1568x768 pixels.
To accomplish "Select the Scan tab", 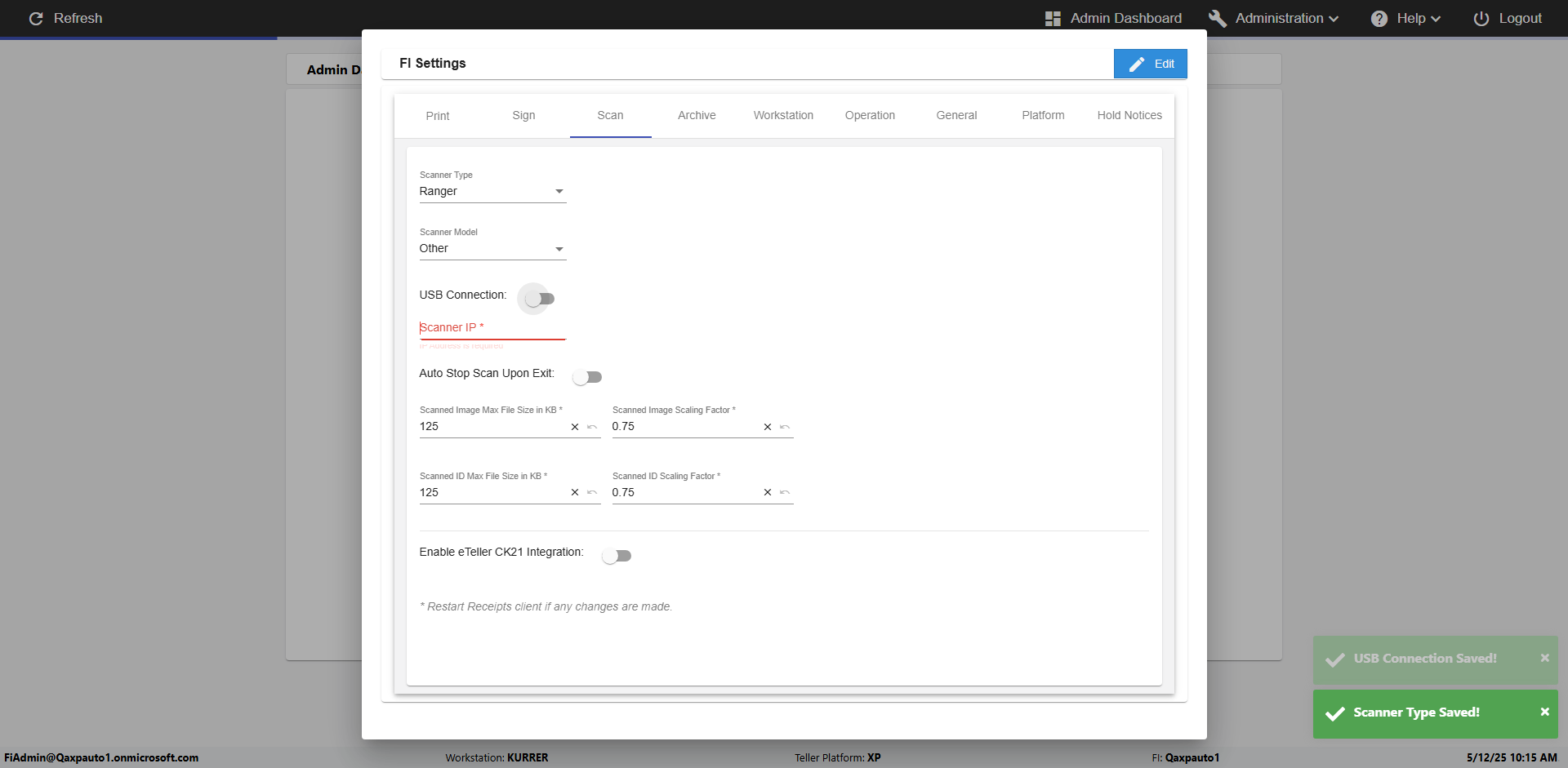I will pos(610,116).
